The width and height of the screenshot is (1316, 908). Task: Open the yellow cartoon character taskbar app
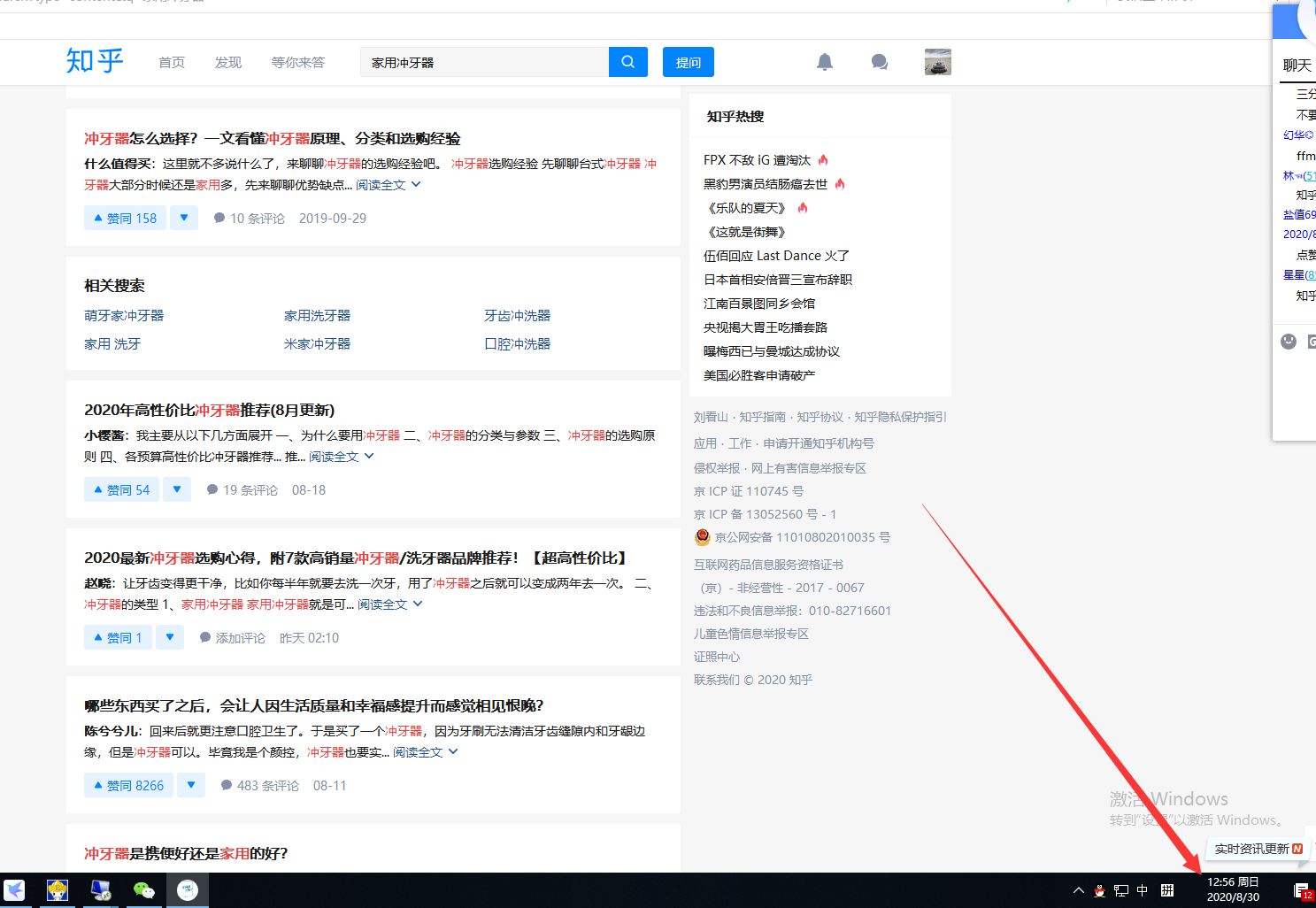click(58, 890)
